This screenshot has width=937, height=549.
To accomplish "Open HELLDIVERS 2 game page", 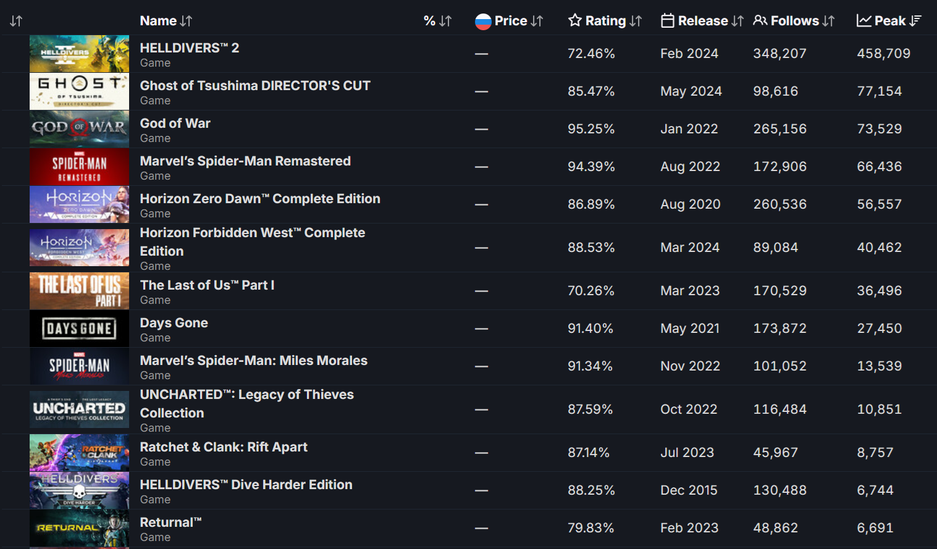I will 189,48.
